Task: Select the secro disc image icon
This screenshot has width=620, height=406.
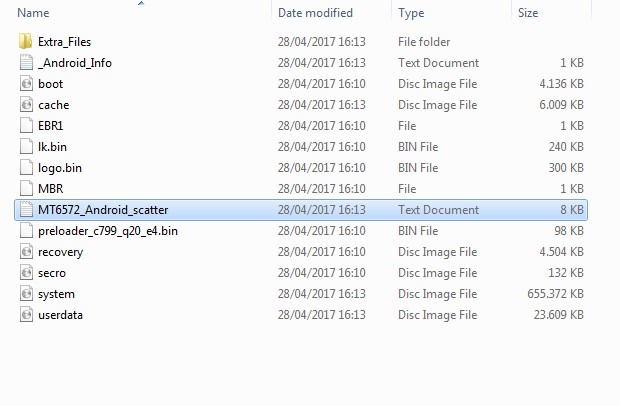Action: [x=26, y=272]
